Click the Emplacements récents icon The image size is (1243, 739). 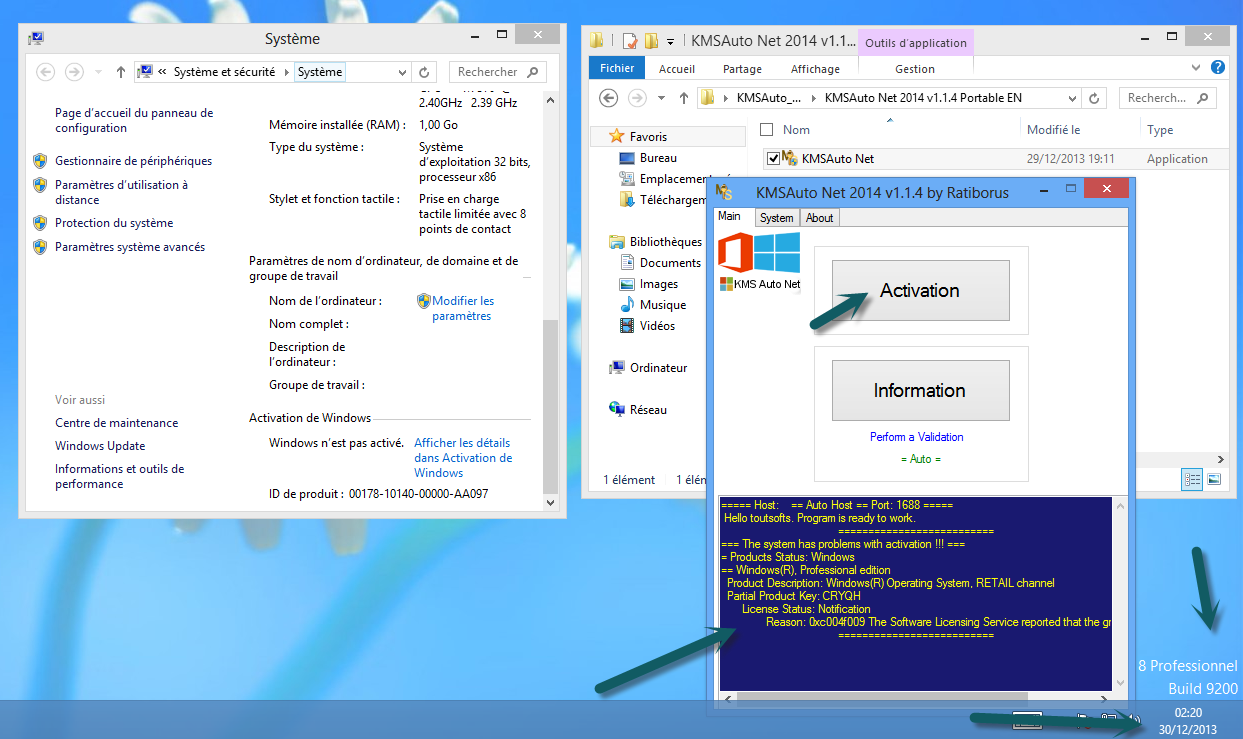tap(627, 178)
